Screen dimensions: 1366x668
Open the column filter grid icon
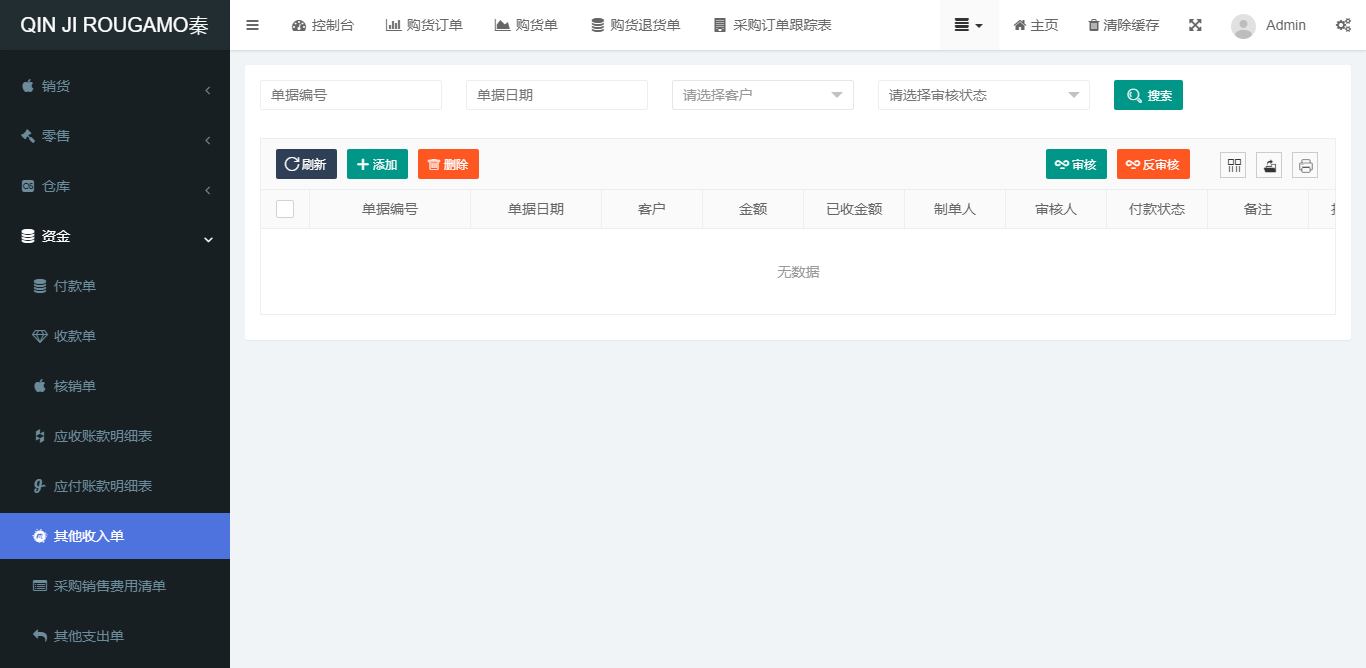[1233, 165]
